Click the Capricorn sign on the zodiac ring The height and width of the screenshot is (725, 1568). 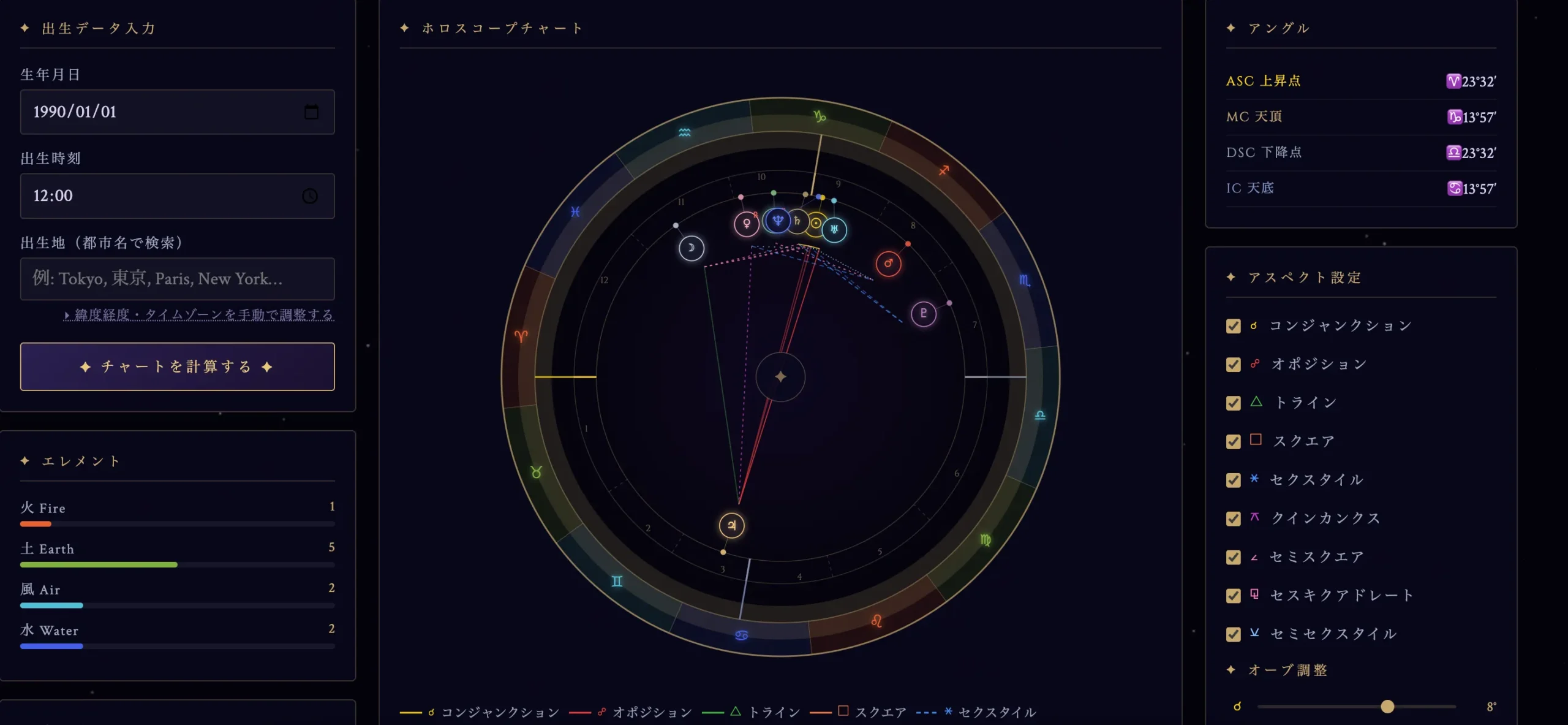820,116
